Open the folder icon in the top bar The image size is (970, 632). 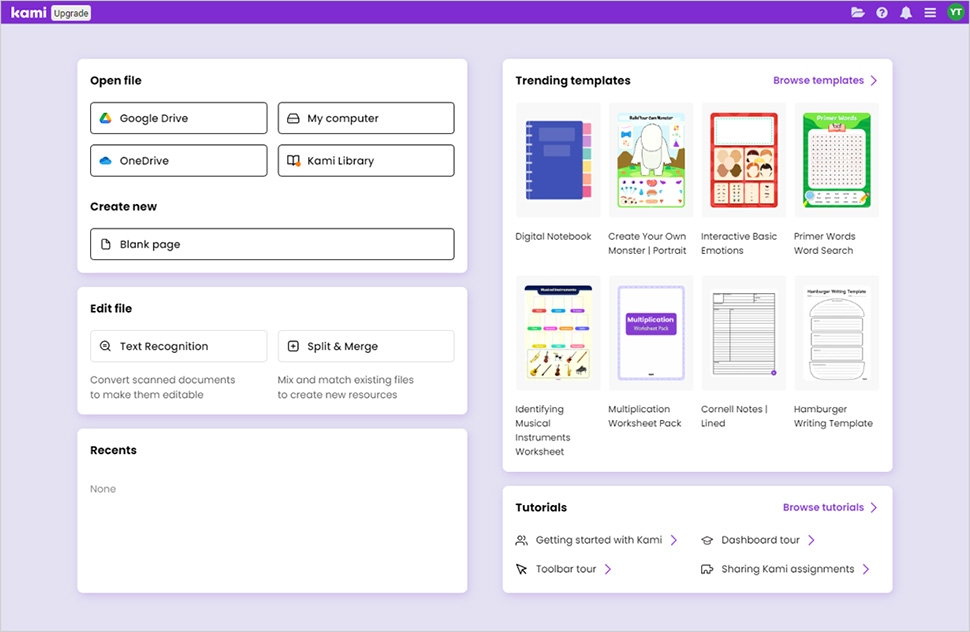(857, 12)
